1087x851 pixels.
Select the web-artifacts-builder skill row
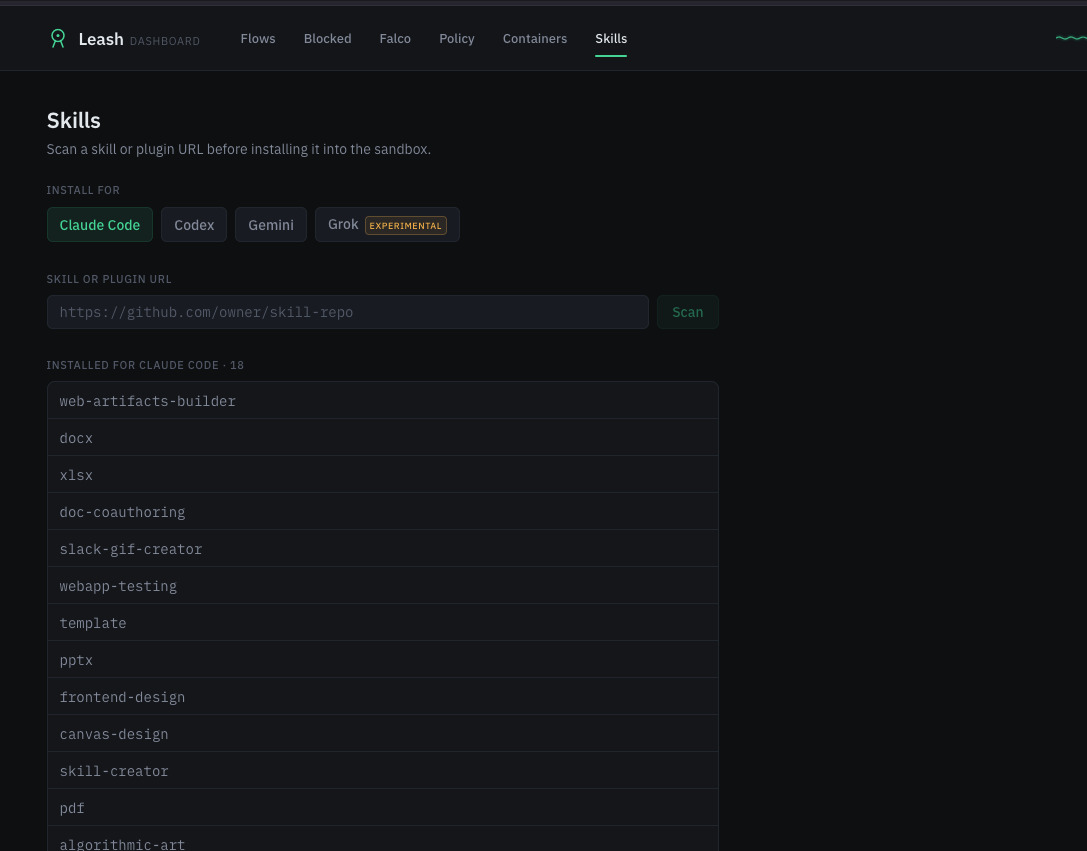(383, 401)
